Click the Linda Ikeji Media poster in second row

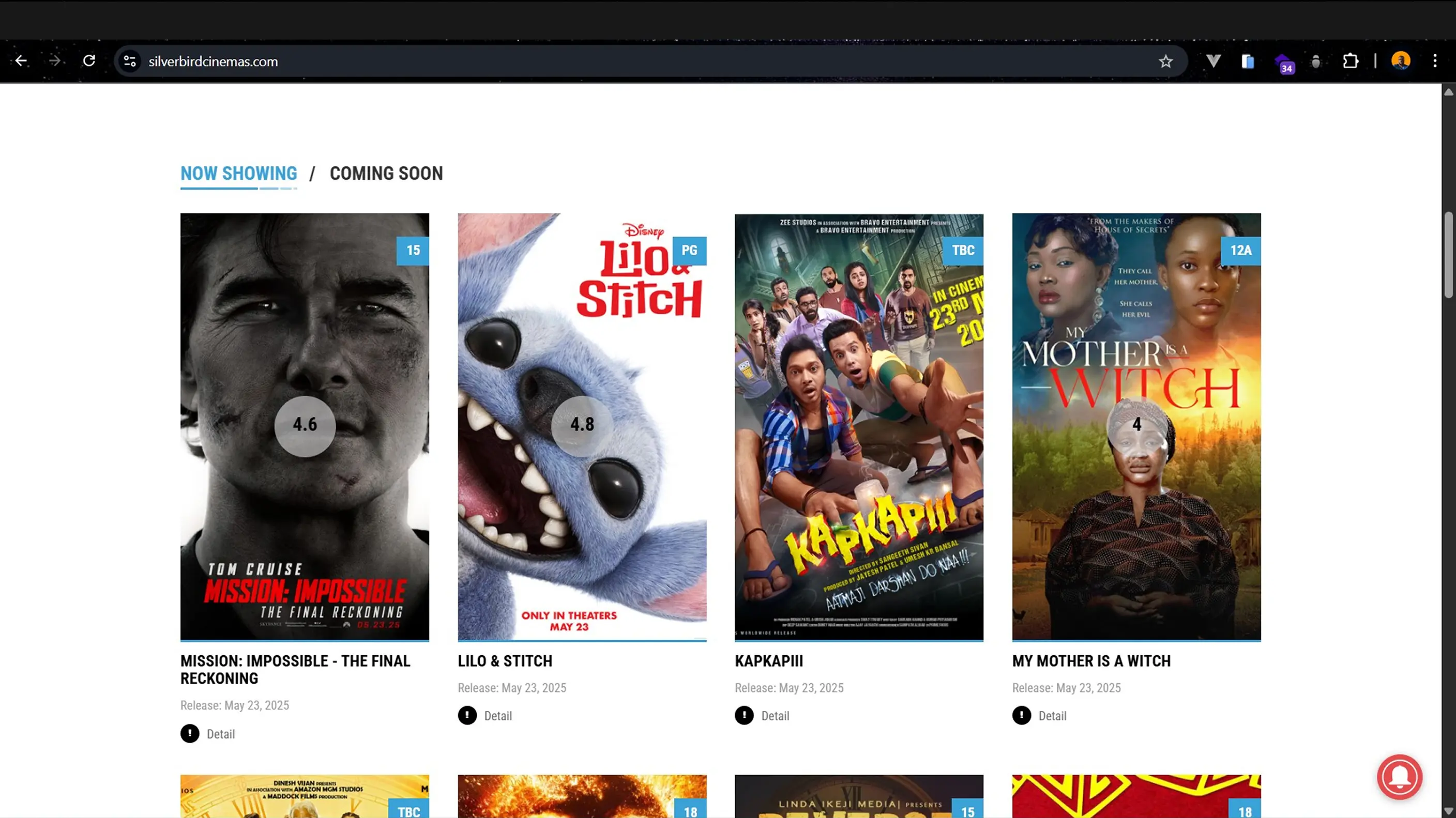click(x=859, y=796)
